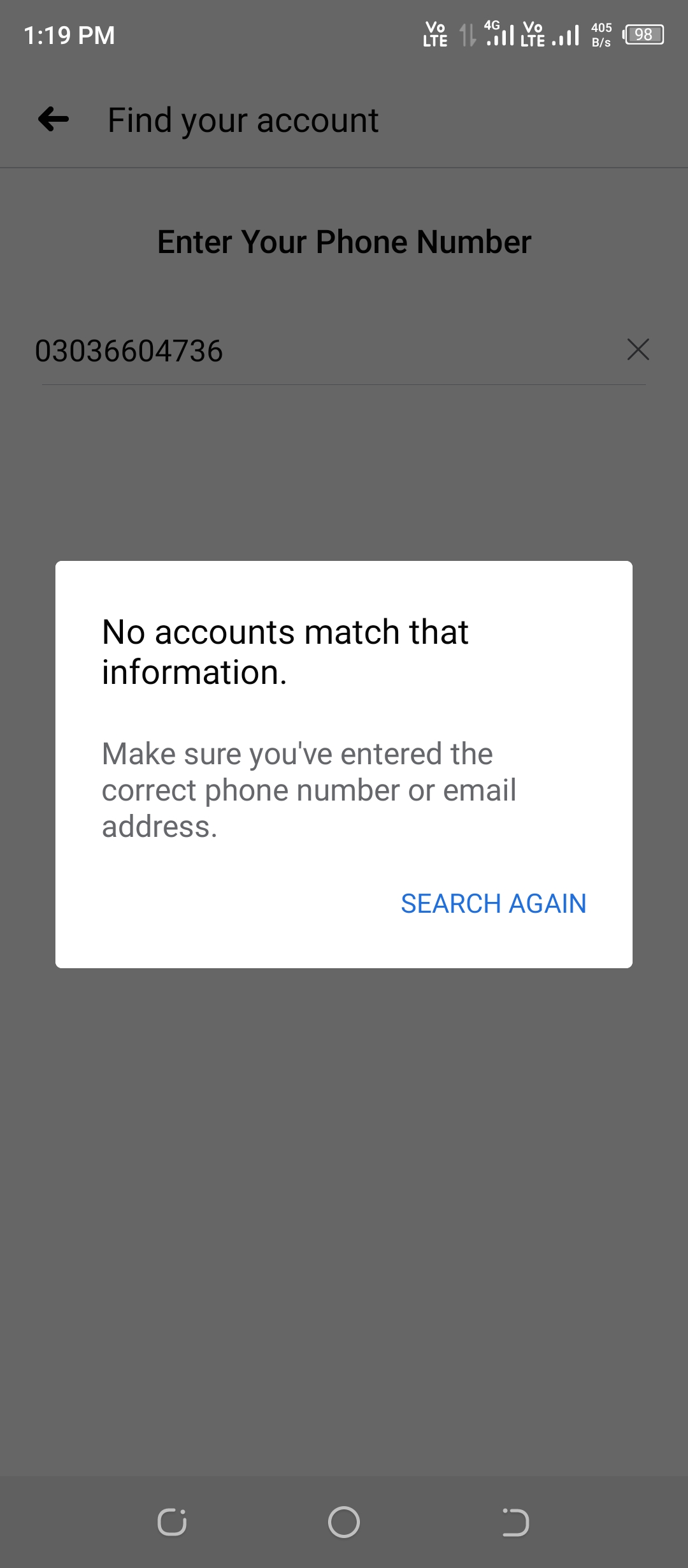Tap the 1:19 PM clock
The height and width of the screenshot is (1568, 688).
tap(69, 35)
